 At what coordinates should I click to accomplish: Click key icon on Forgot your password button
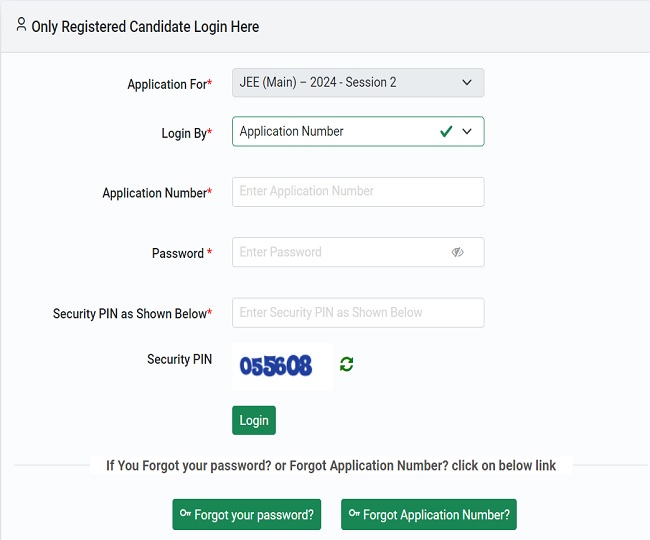click(185, 514)
